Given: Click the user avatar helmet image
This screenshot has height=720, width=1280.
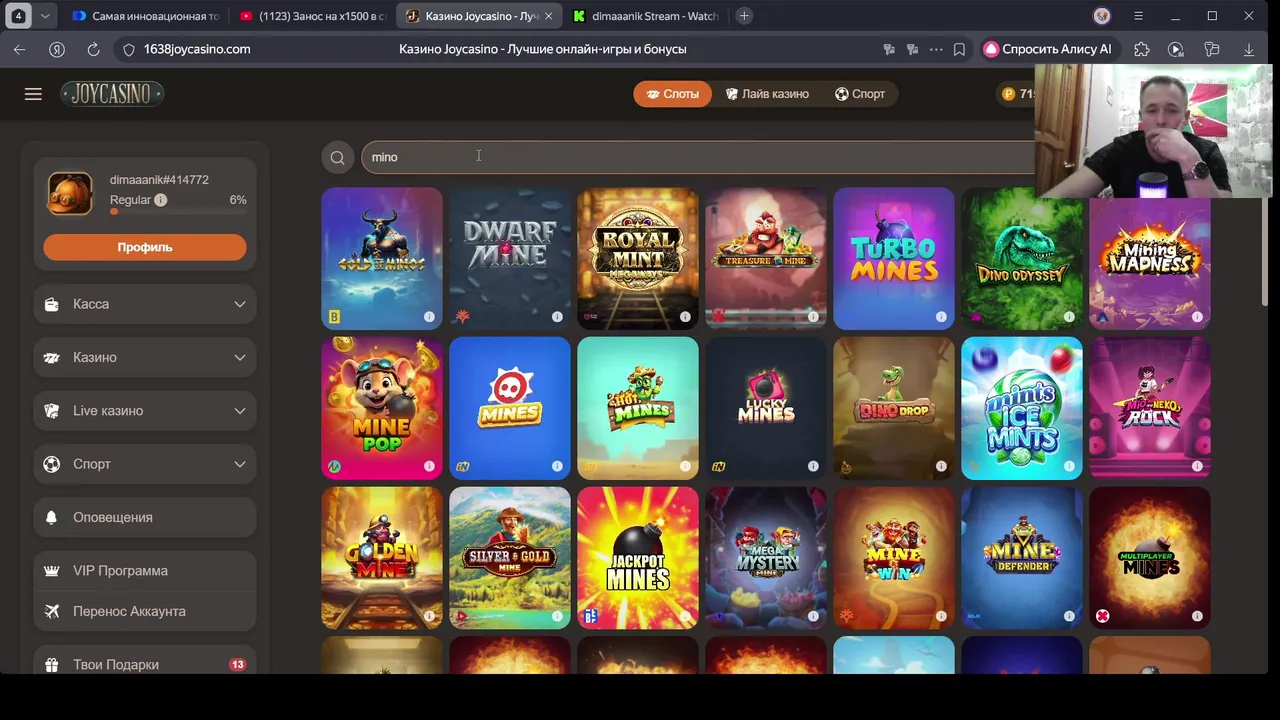Looking at the screenshot, I should point(70,193).
